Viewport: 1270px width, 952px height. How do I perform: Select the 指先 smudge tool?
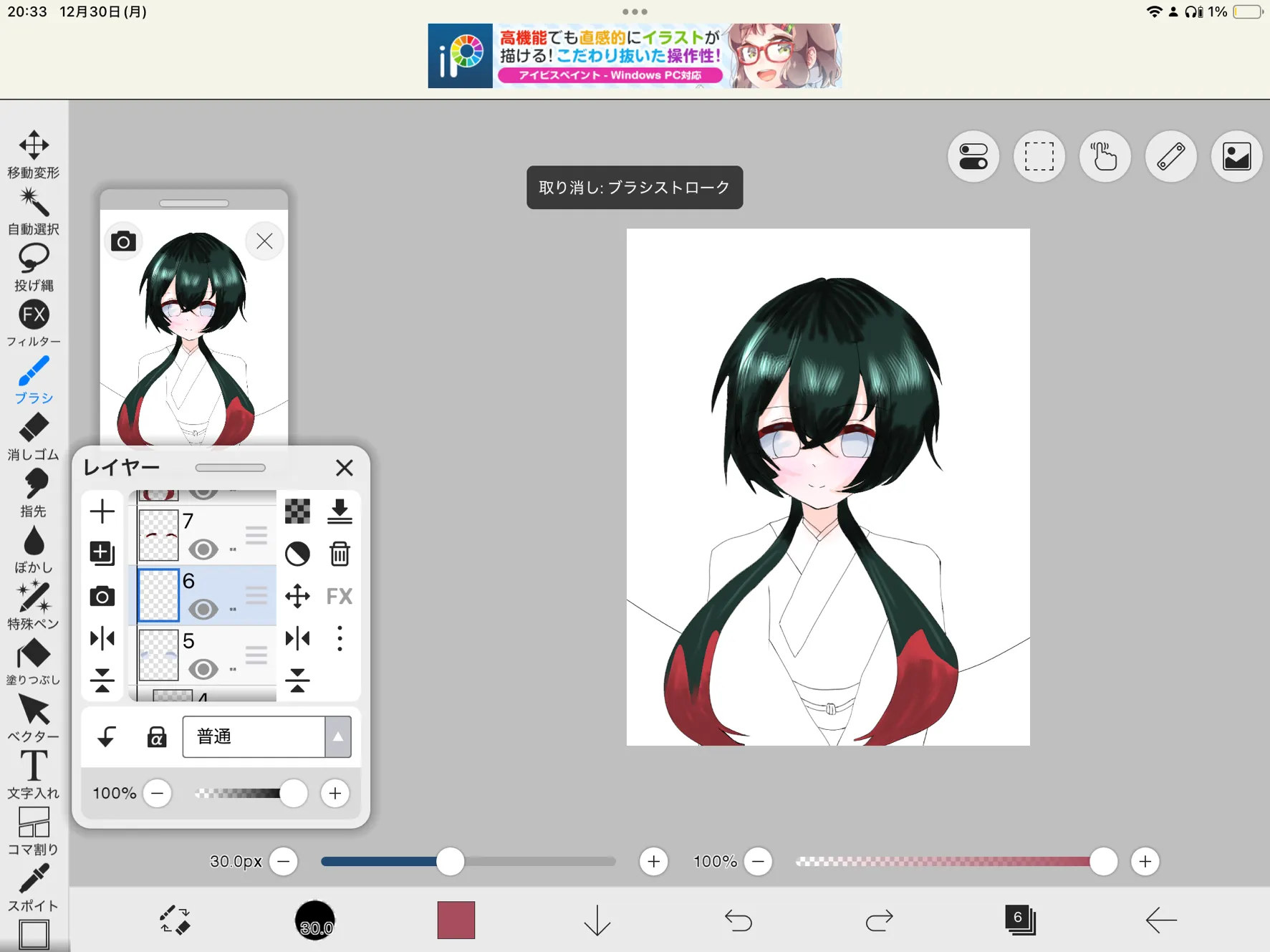click(34, 494)
